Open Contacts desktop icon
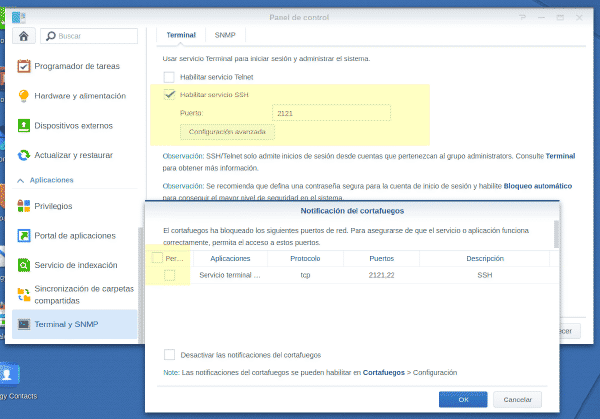 pyautogui.click(x=9, y=374)
